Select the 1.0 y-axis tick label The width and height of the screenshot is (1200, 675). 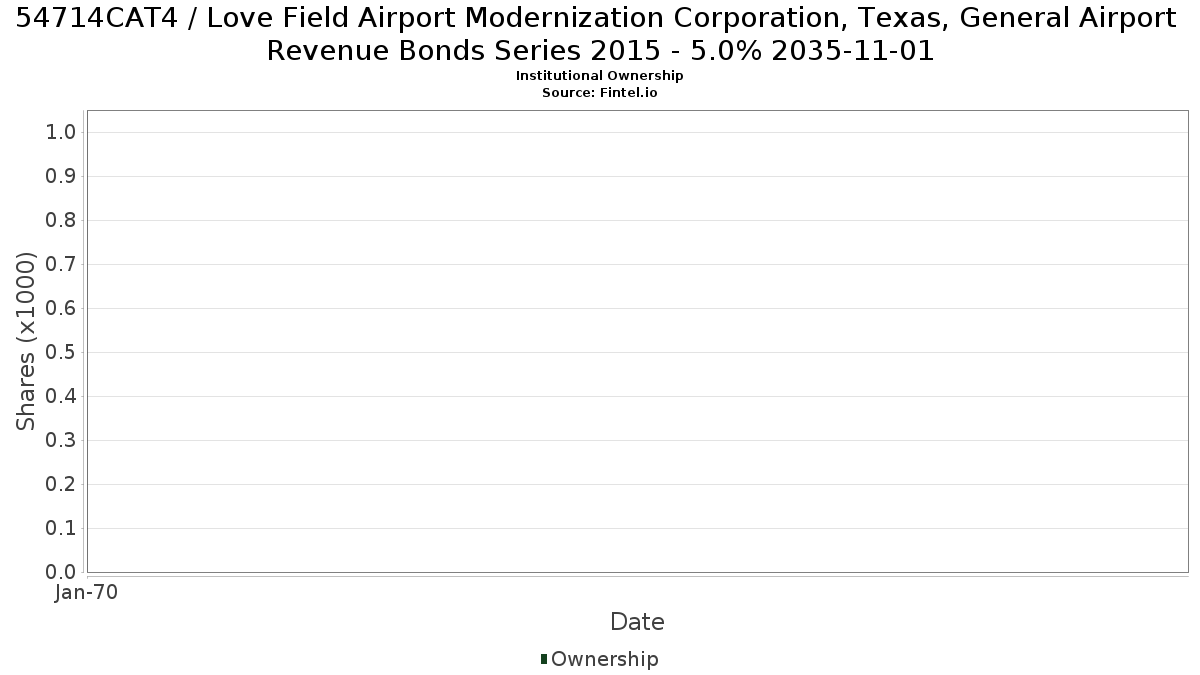click(x=62, y=132)
